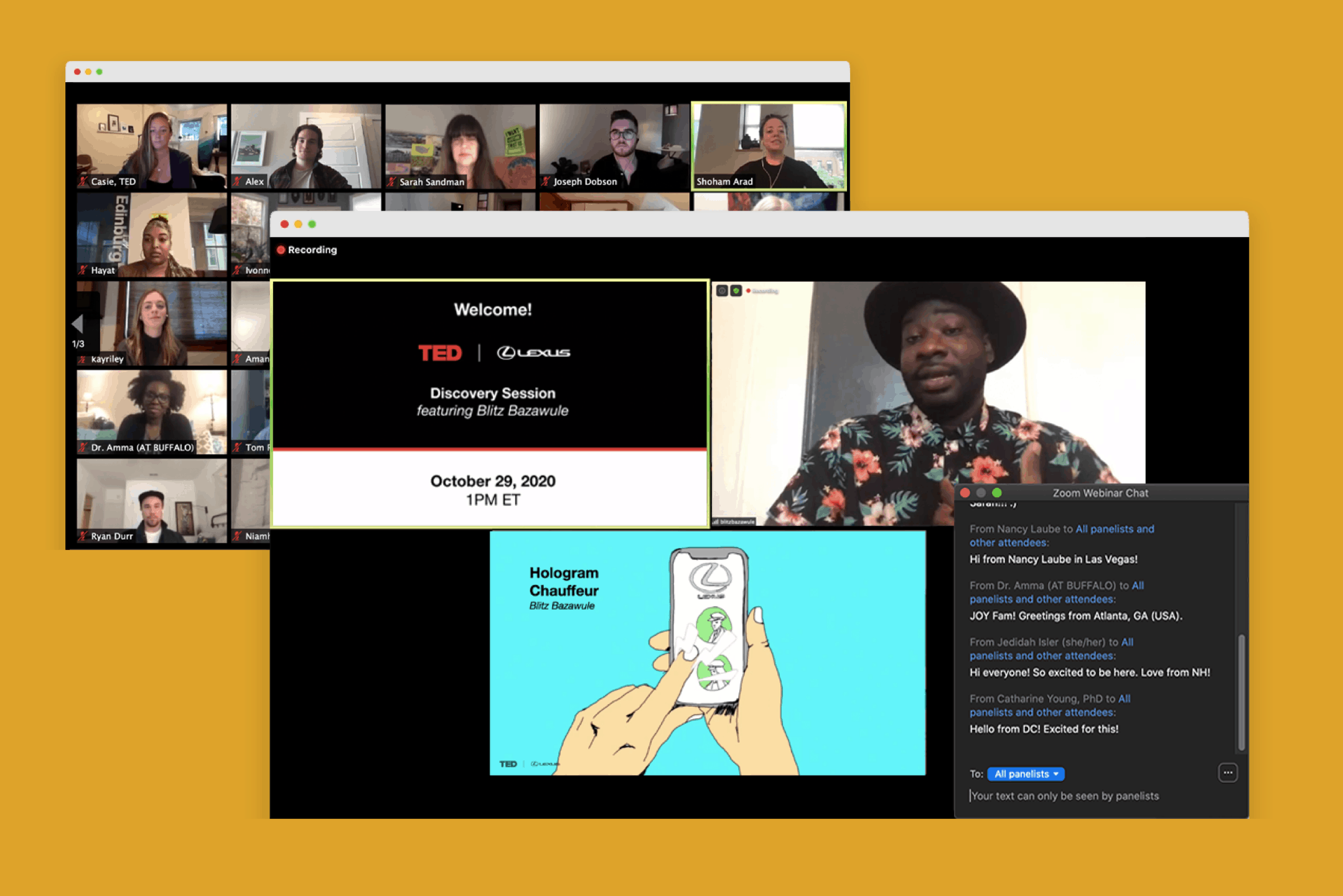1343x896 pixels.
Task: Select Sarah Sandman video thumbnail
Action: (461, 146)
